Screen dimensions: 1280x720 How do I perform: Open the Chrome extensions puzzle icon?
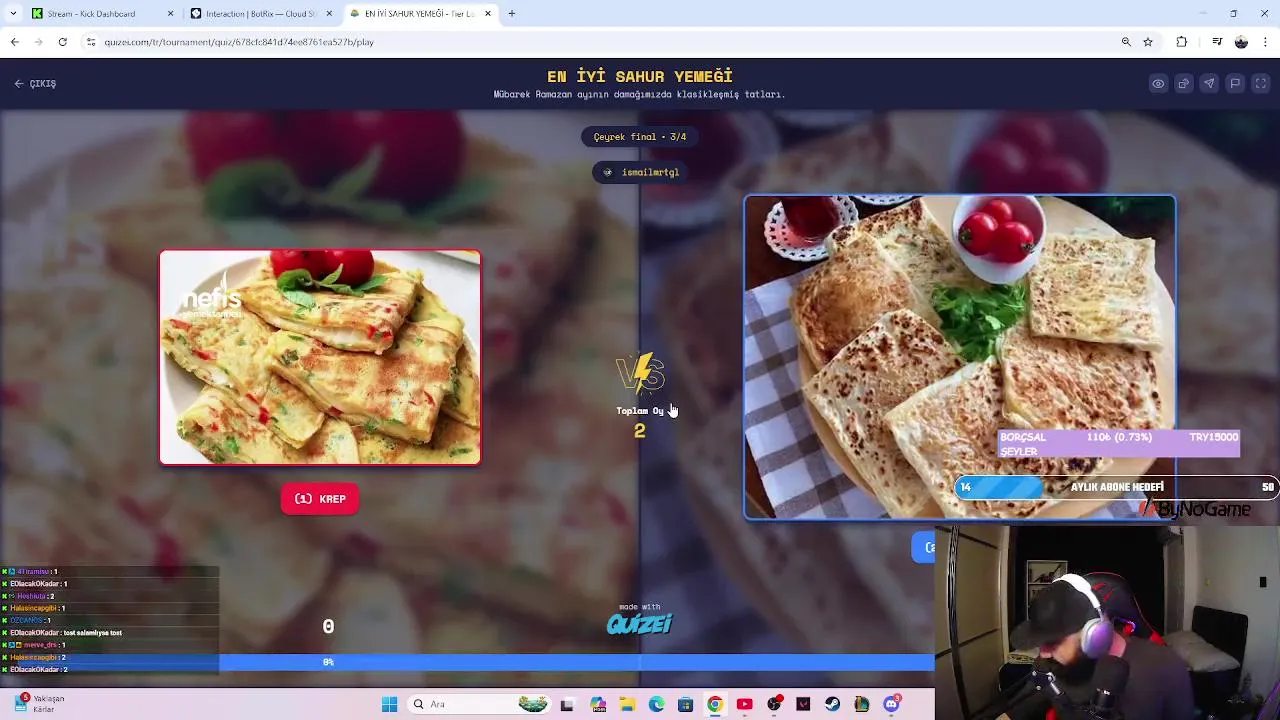coord(1182,42)
